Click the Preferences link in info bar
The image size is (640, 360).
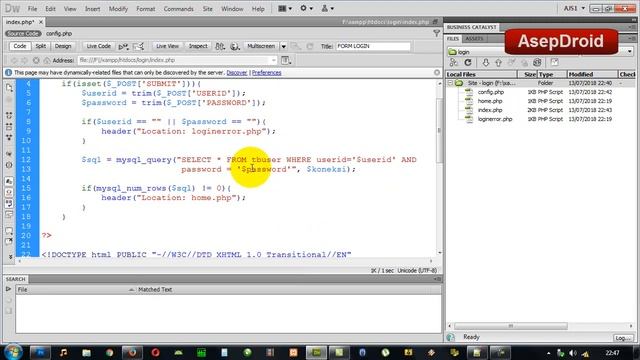[x=267, y=73]
